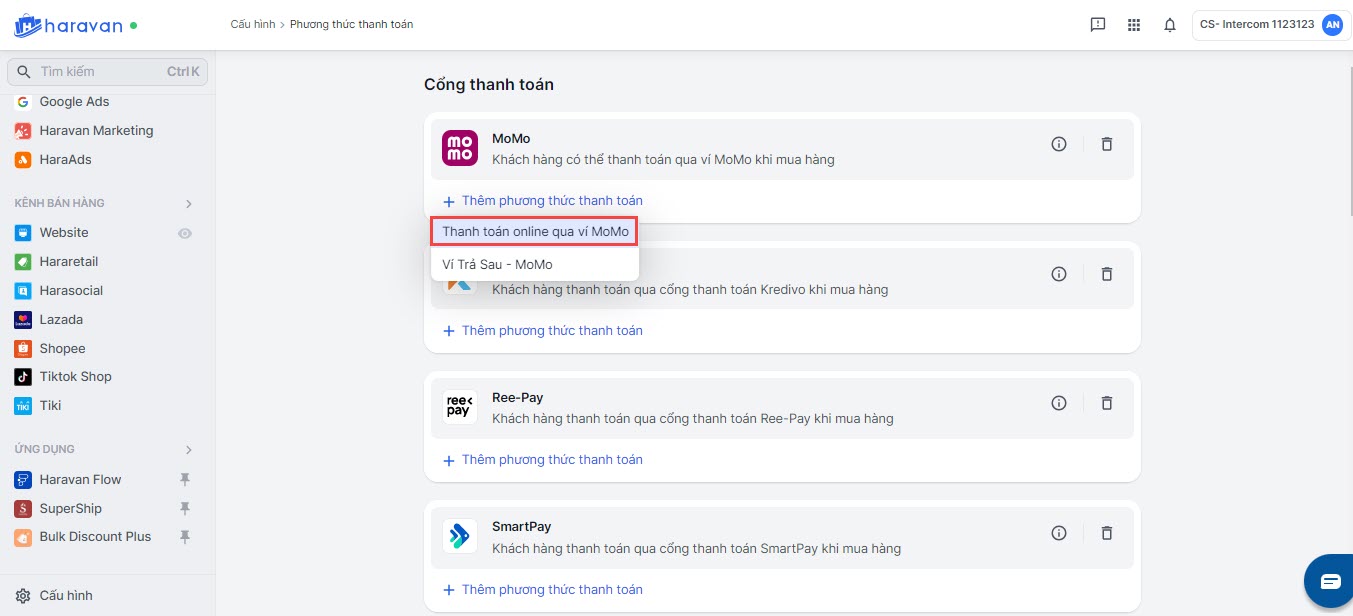1353x616 pixels.
Task: Click the HaraAds sidebar icon
Action: [x=23, y=160]
